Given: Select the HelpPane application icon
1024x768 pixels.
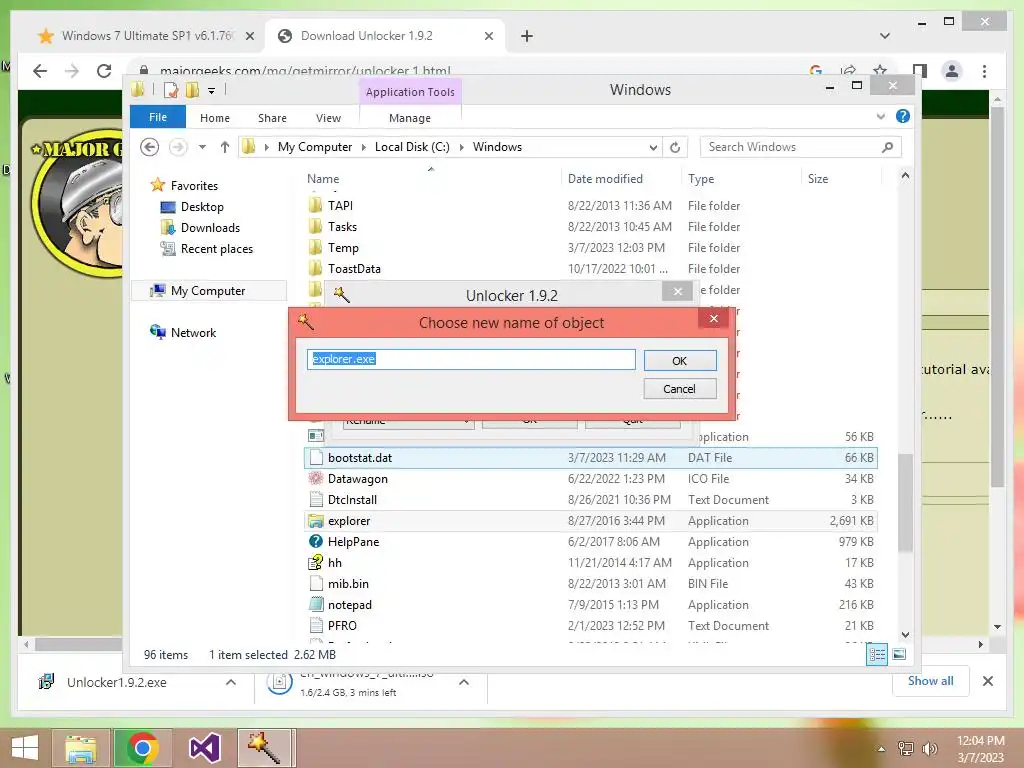Looking at the screenshot, I should click(315, 541).
